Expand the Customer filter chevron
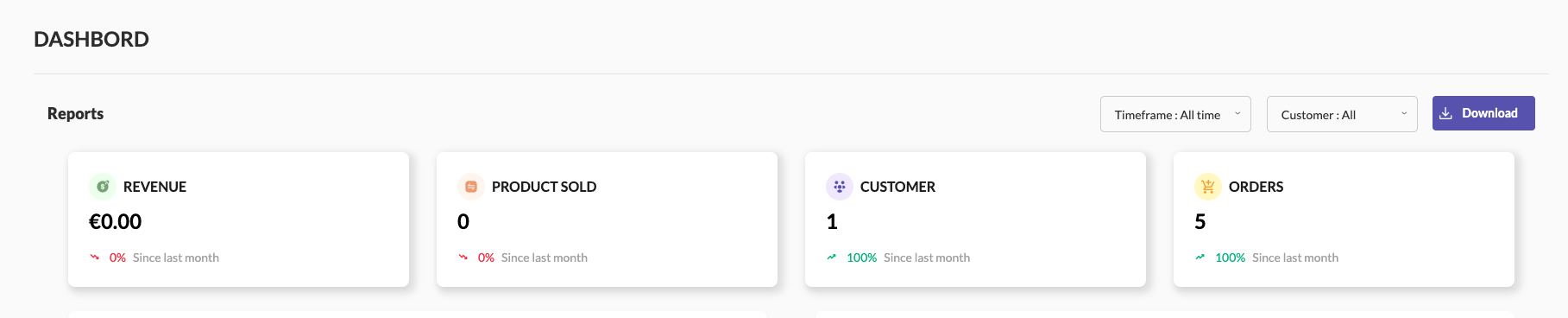The width and height of the screenshot is (1568, 318). pyautogui.click(x=1404, y=113)
